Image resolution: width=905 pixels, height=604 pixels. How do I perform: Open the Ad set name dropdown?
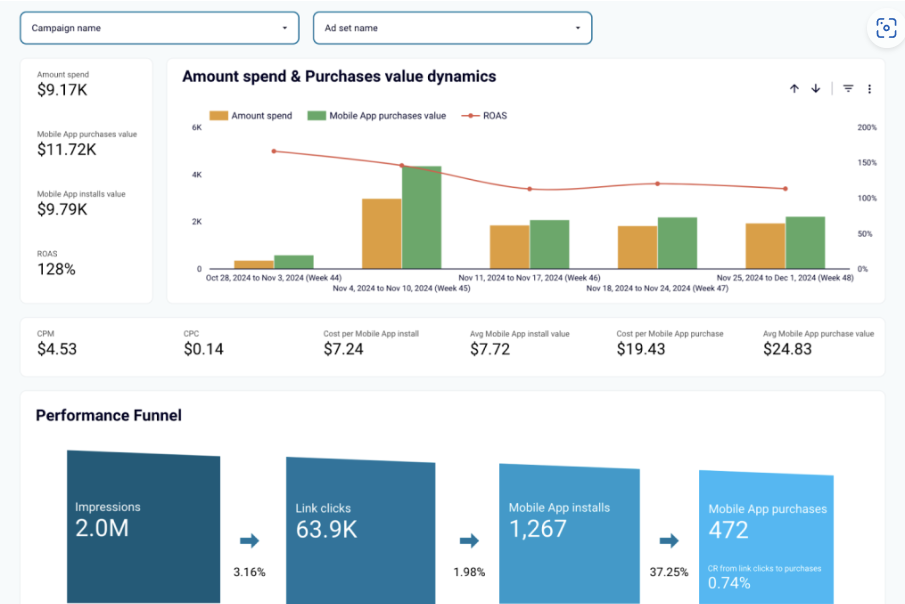coord(452,28)
